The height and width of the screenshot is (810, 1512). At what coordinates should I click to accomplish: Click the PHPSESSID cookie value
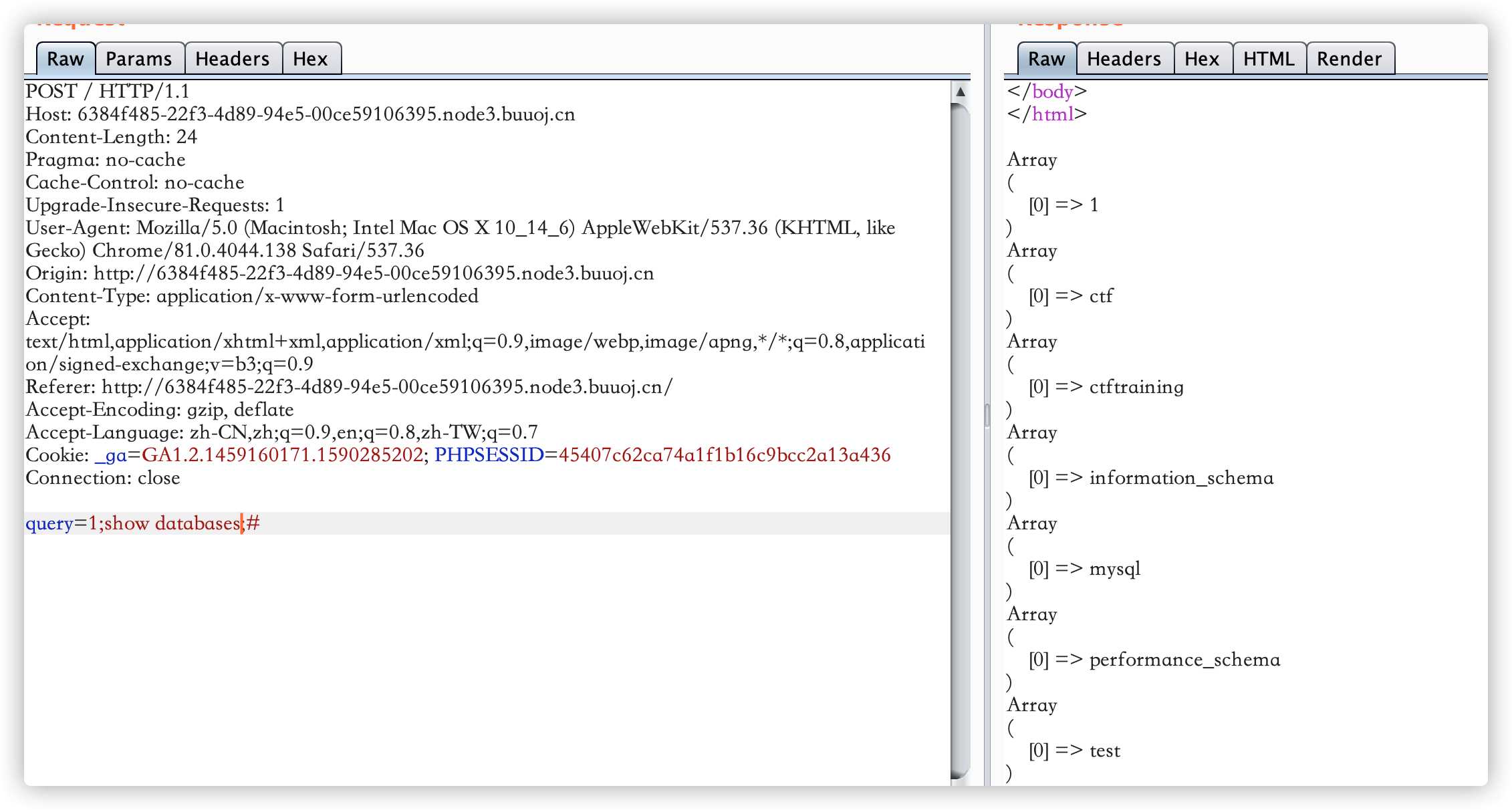pyautogui.click(x=725, y=455)
